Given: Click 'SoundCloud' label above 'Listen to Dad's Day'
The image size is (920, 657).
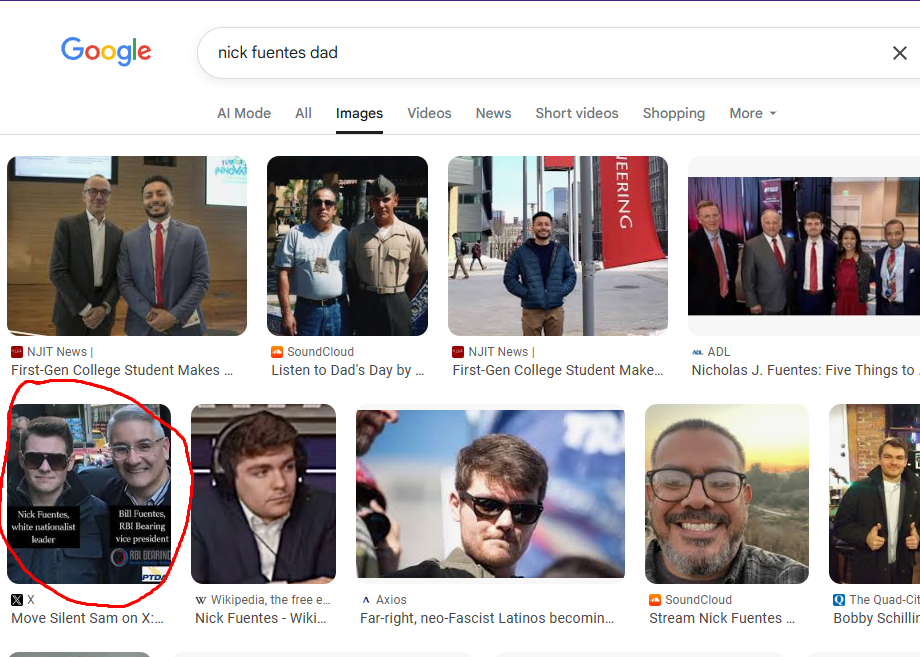Looking at the screenshot, I should tap(320, 352).
